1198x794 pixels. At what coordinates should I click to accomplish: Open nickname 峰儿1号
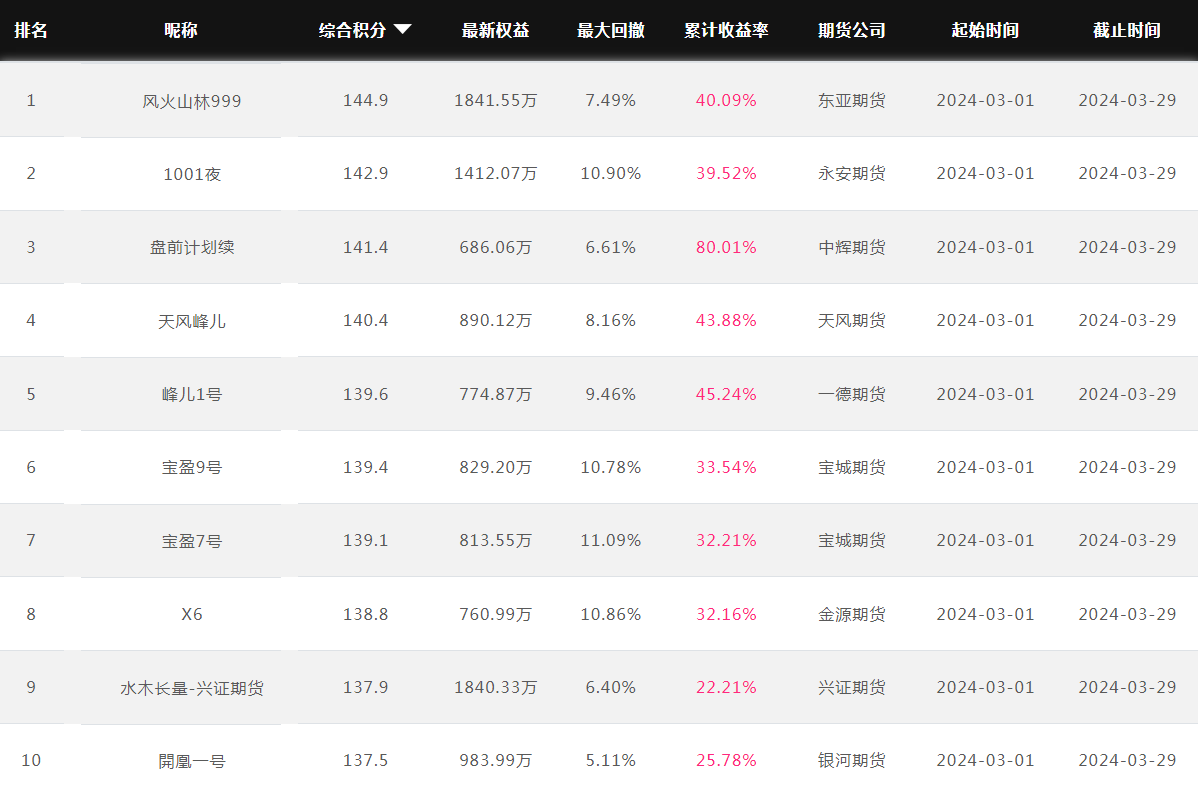pyautogui.click(x=192, y=394)
